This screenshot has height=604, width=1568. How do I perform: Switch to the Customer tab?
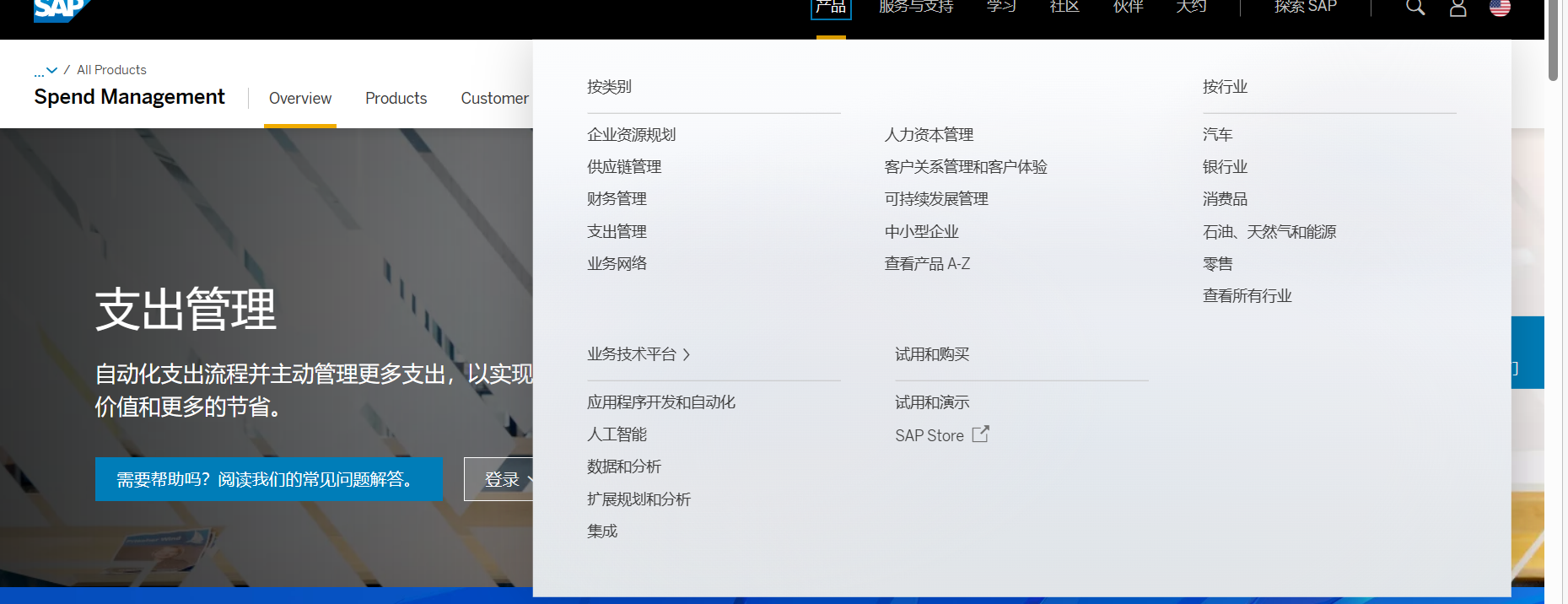pos(495,99)
